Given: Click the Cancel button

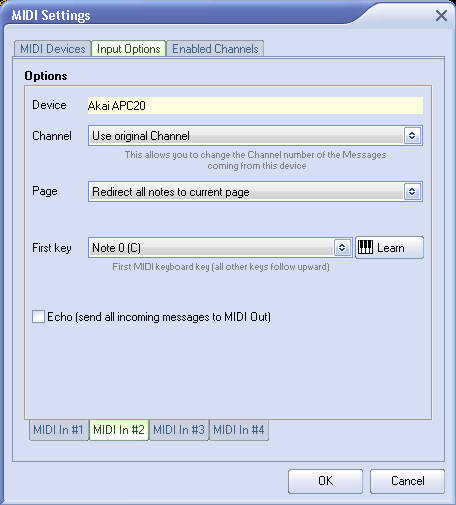Looking at the screenshot, I should pyautogui.click(x=407, y=481).
